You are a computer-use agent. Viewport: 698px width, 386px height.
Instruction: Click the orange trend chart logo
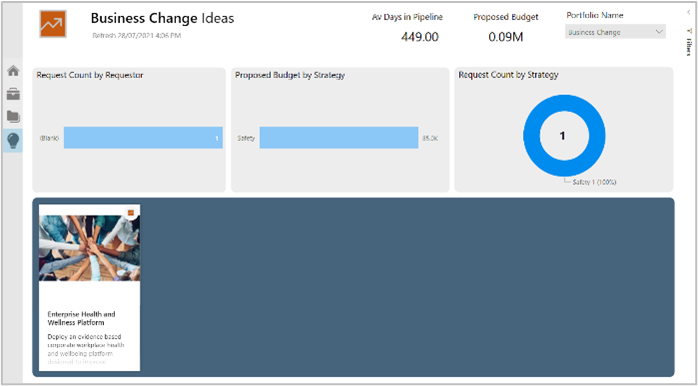(x=53, y=24)
